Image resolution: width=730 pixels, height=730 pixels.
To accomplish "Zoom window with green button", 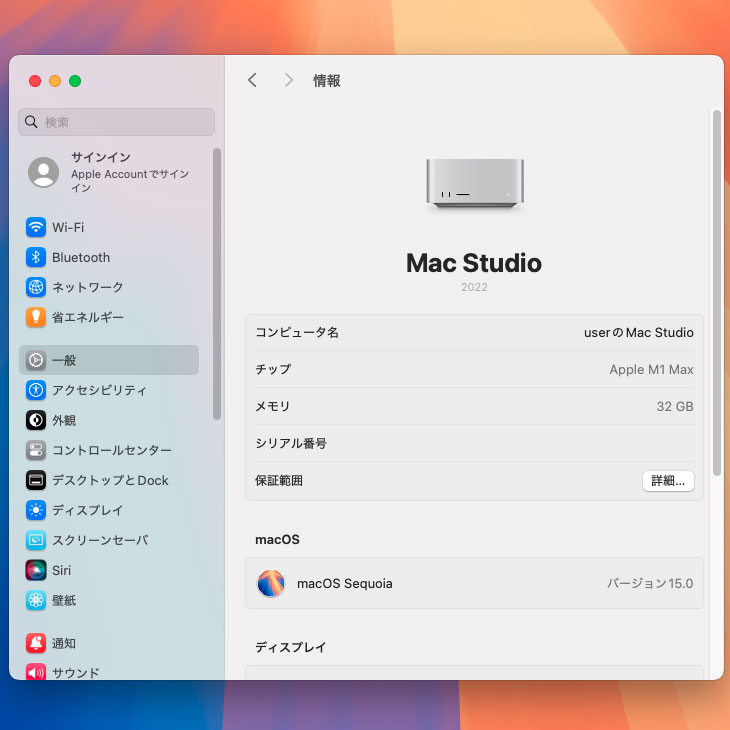I will (x=75, y=81).
